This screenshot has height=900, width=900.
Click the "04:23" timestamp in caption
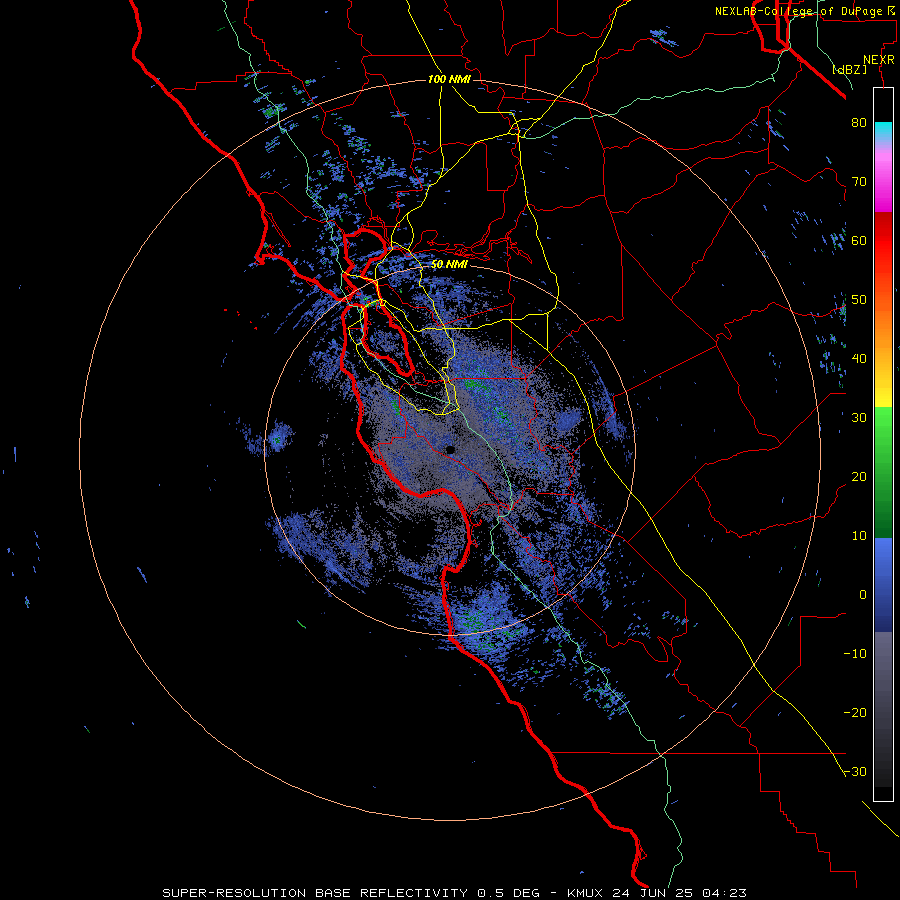click(x=726, y=893)
